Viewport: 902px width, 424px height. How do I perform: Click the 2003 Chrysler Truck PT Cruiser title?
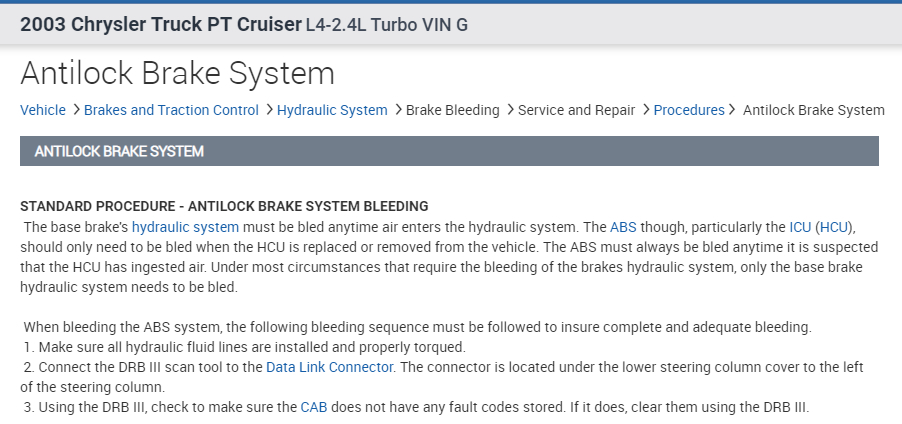click(x=160, y=24)
